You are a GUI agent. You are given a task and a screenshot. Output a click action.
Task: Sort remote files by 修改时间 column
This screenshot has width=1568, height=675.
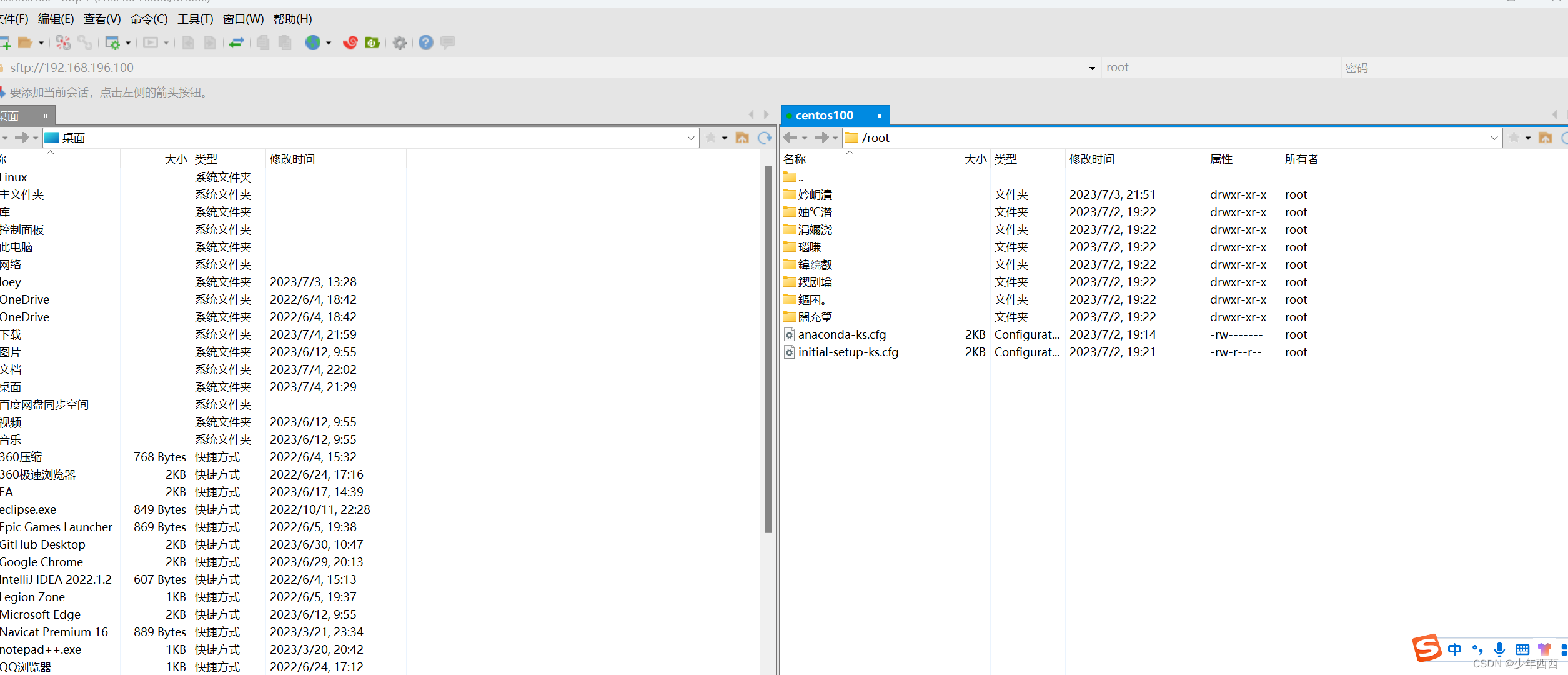[1135, 159]
